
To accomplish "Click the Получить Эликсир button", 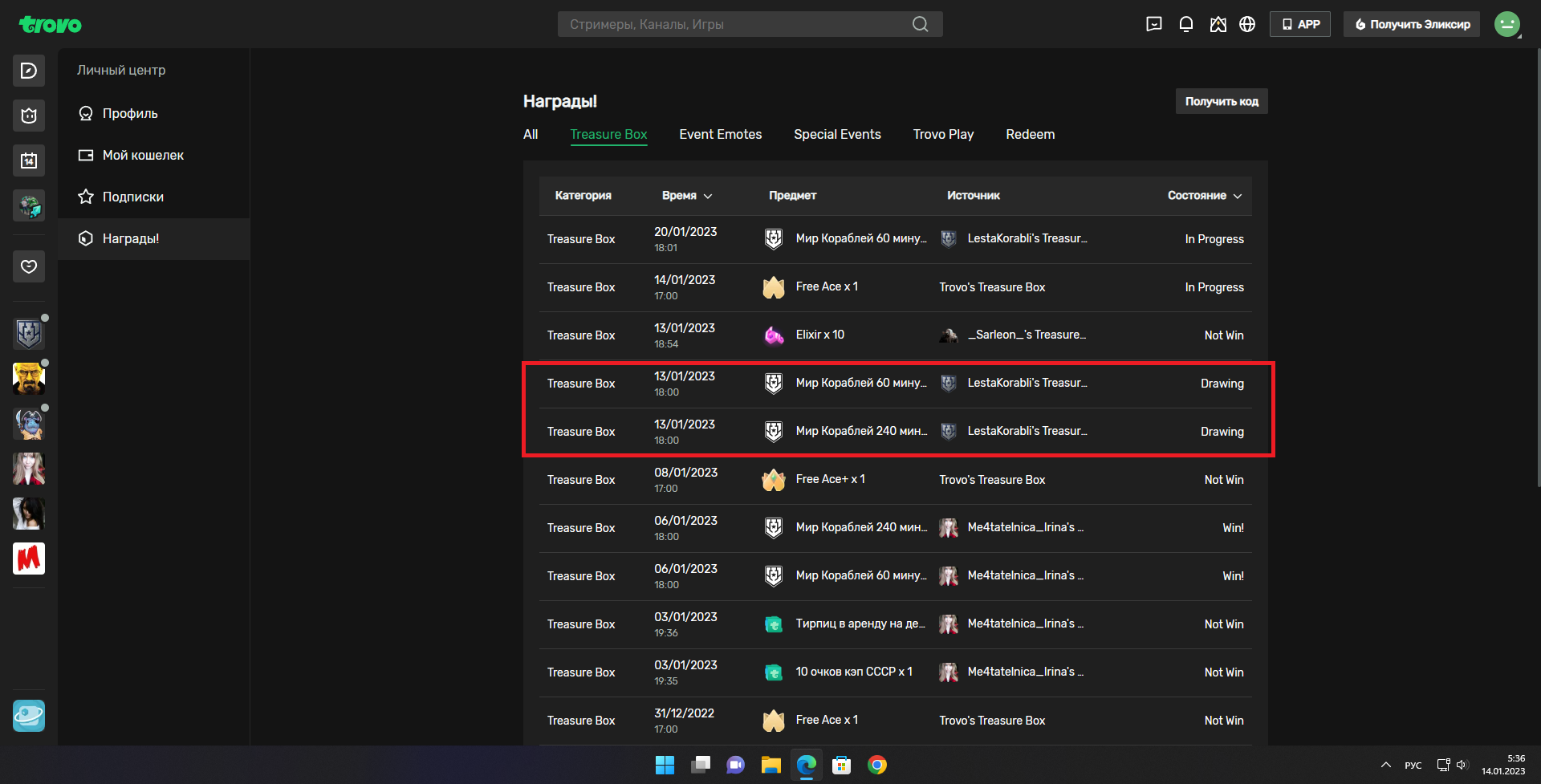I will (x=1412, y=24).
